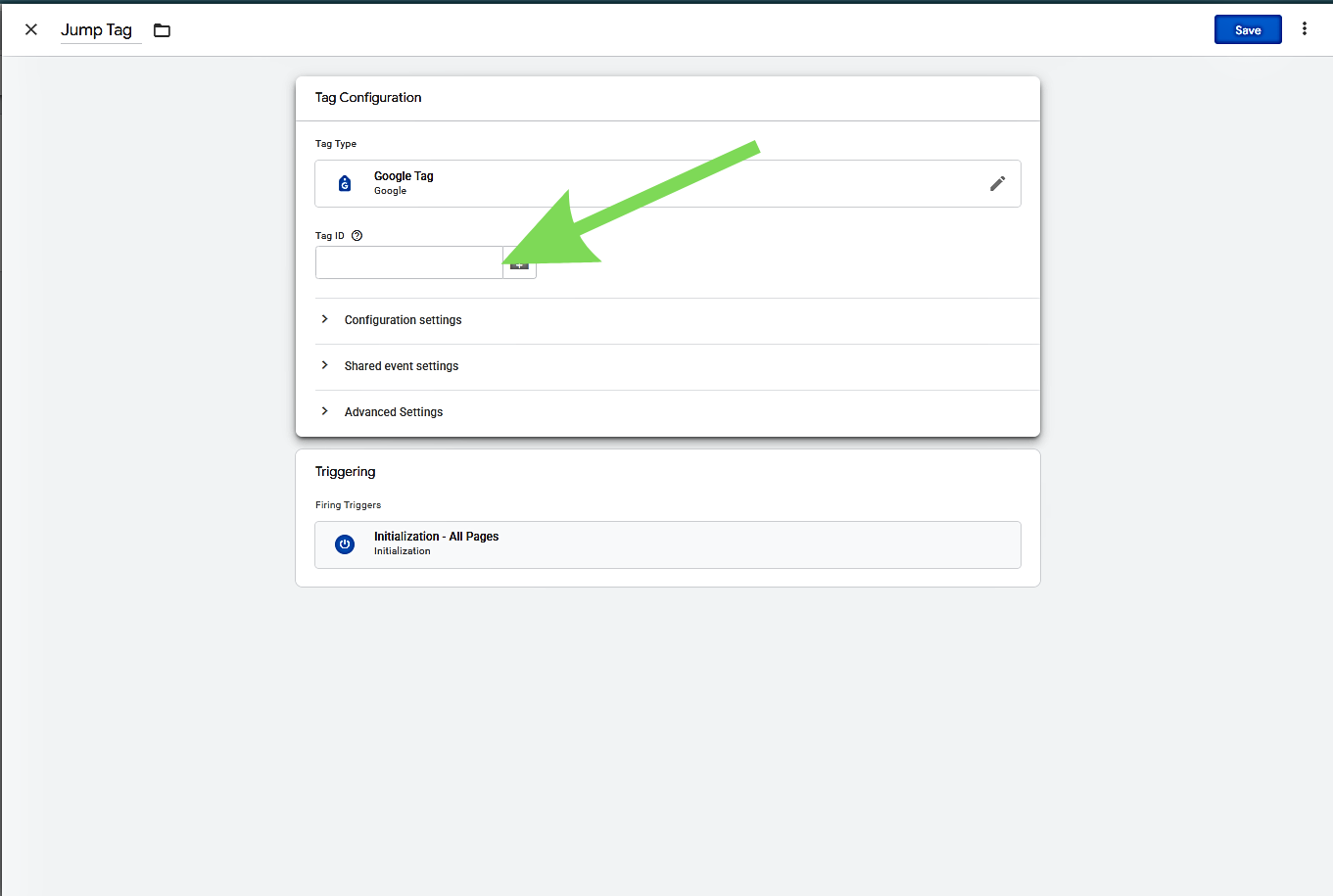Click the Google Tag shield icon
The height and width of the screenshot is (896, 1333).
[x=345, y=183]
